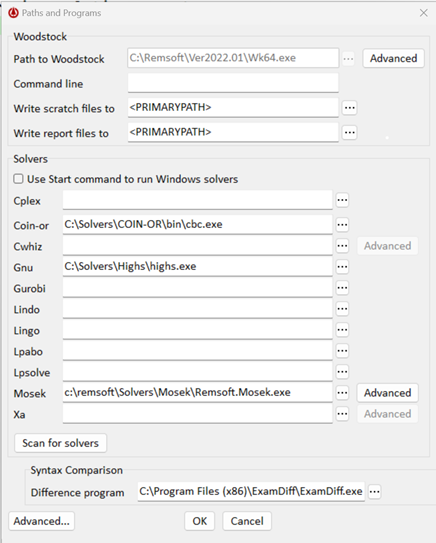Click Scan for solvers button
This screenshot has width=436, height=543.
pos(61,443)
